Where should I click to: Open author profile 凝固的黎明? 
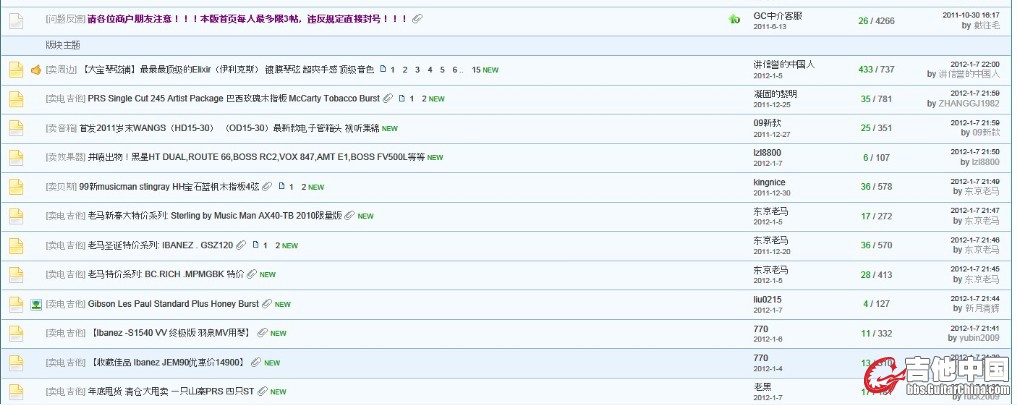[x=775, y=94]
